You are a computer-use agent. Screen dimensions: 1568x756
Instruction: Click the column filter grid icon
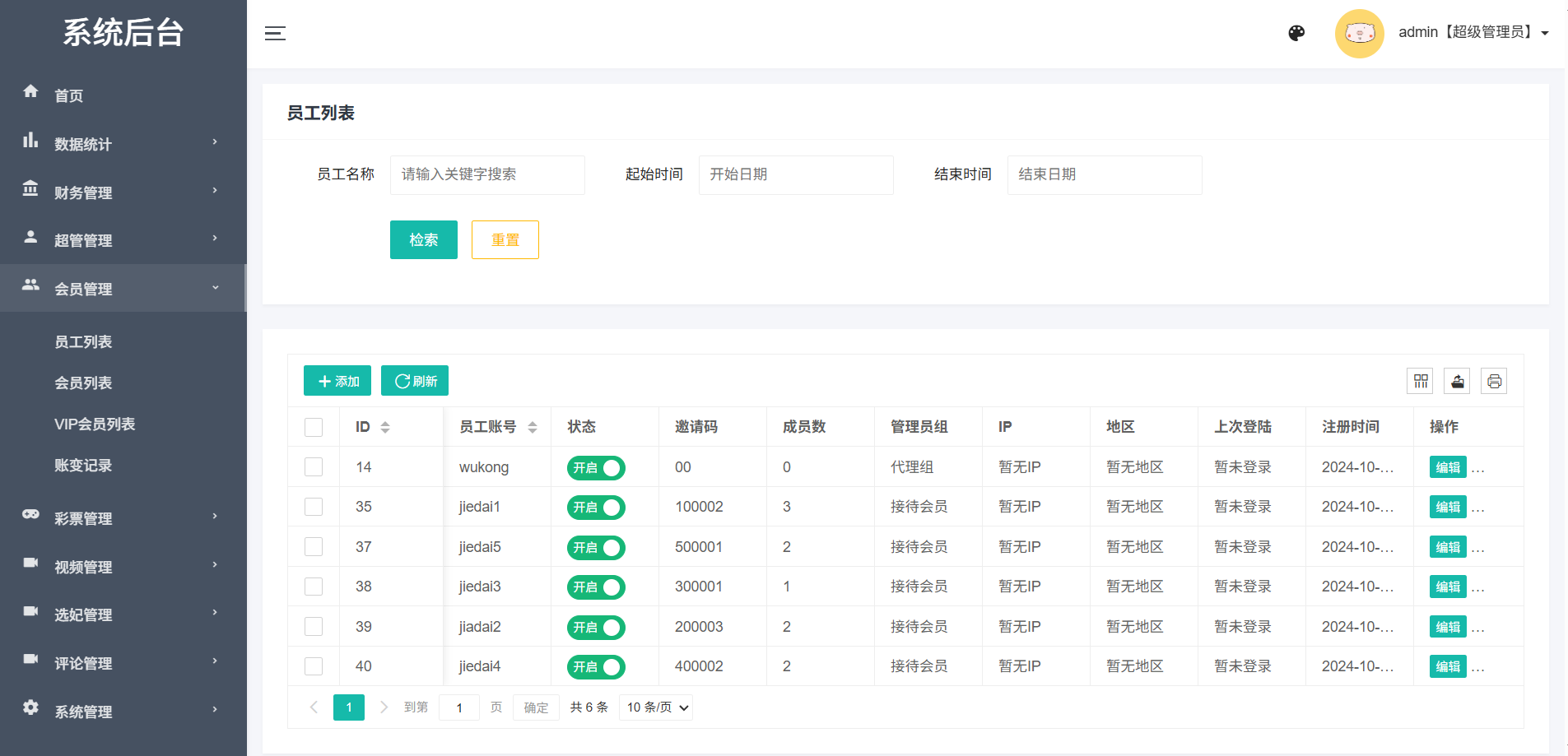(x=1420, y=381)
